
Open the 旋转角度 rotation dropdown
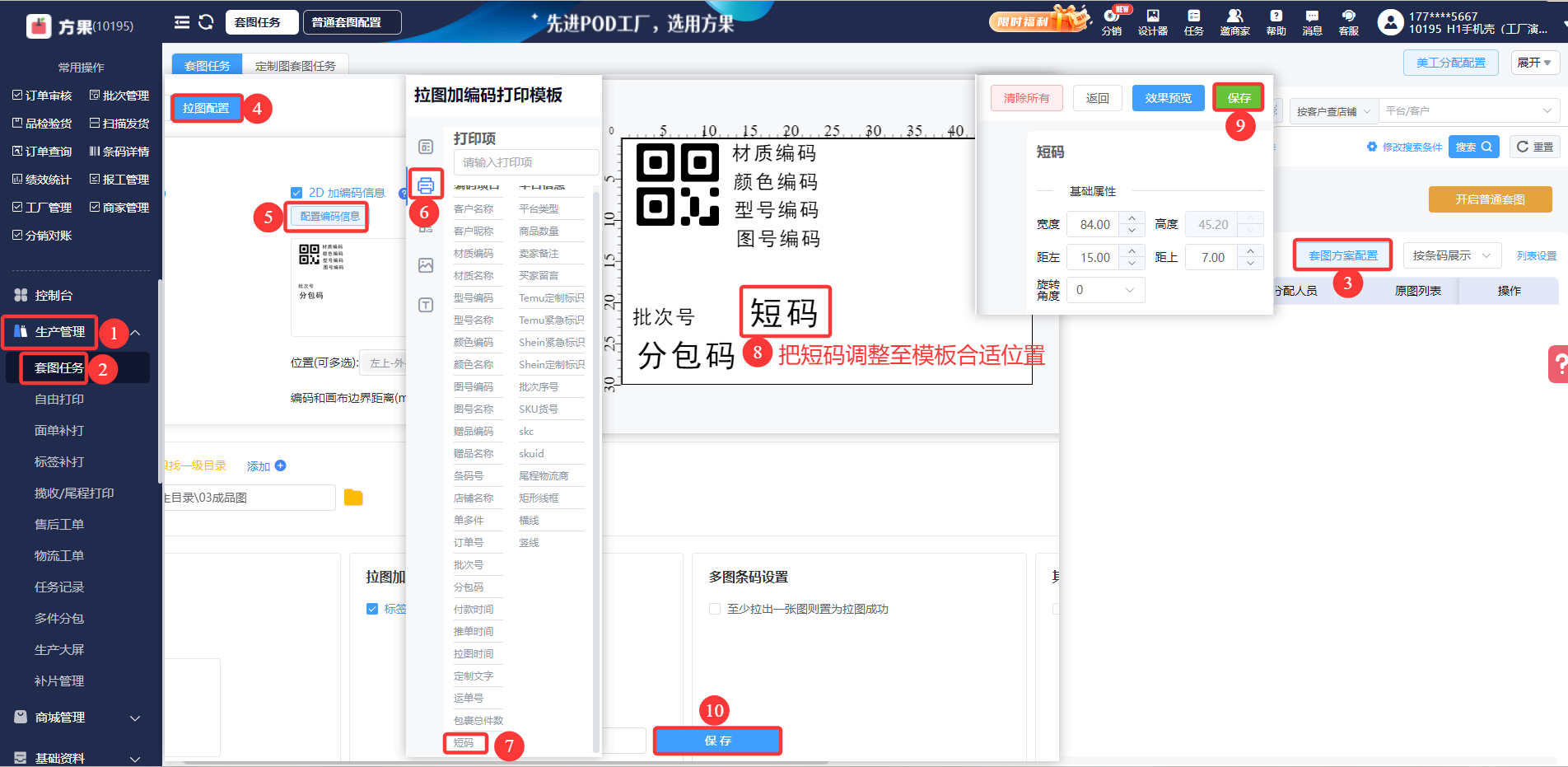pyautogui.click(x=1105, y=290)
